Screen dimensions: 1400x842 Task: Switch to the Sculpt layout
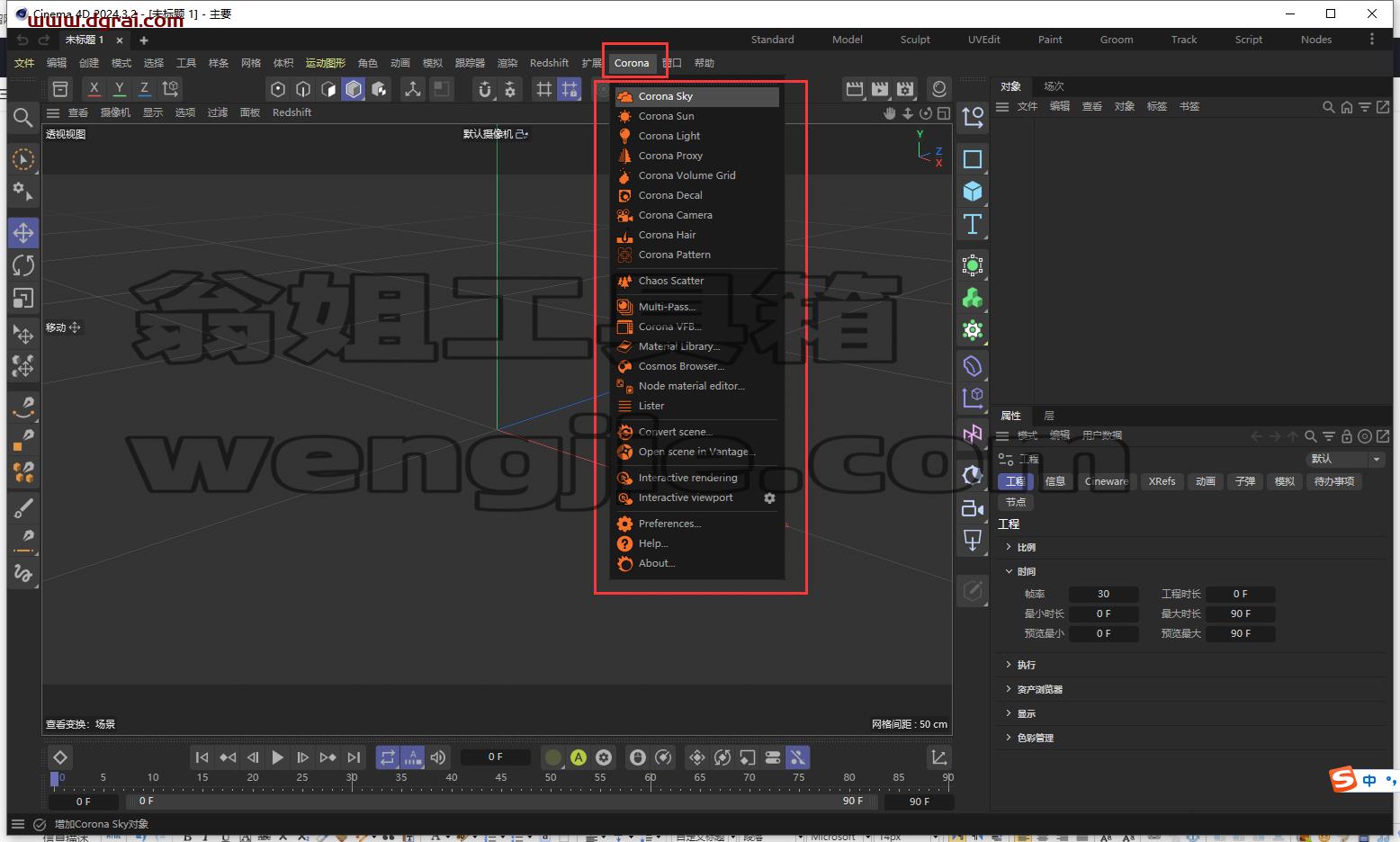tap(915, 40)
